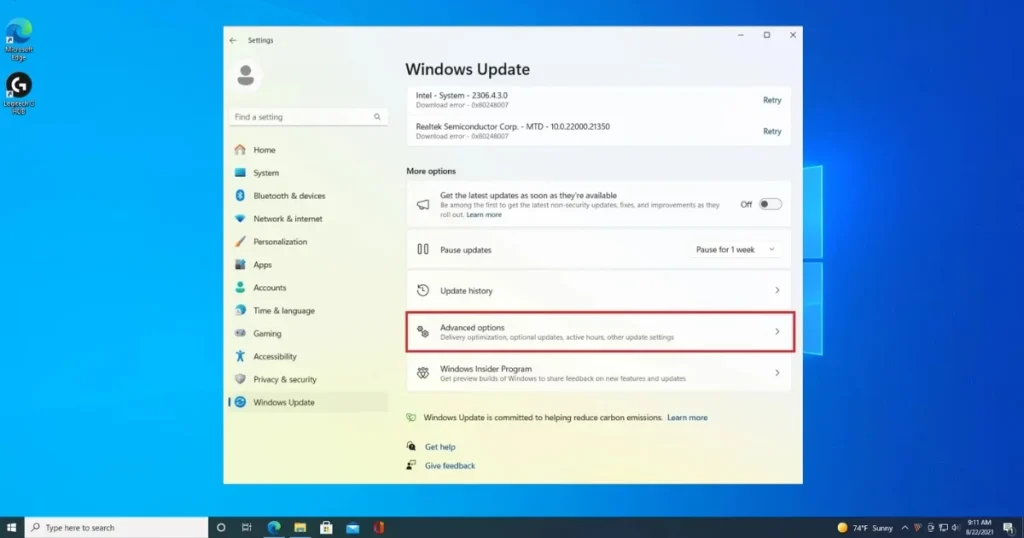Click the Intel - System - 2306.4.3.0 text
Viewport: 1024px width, 538px height.
462,95
